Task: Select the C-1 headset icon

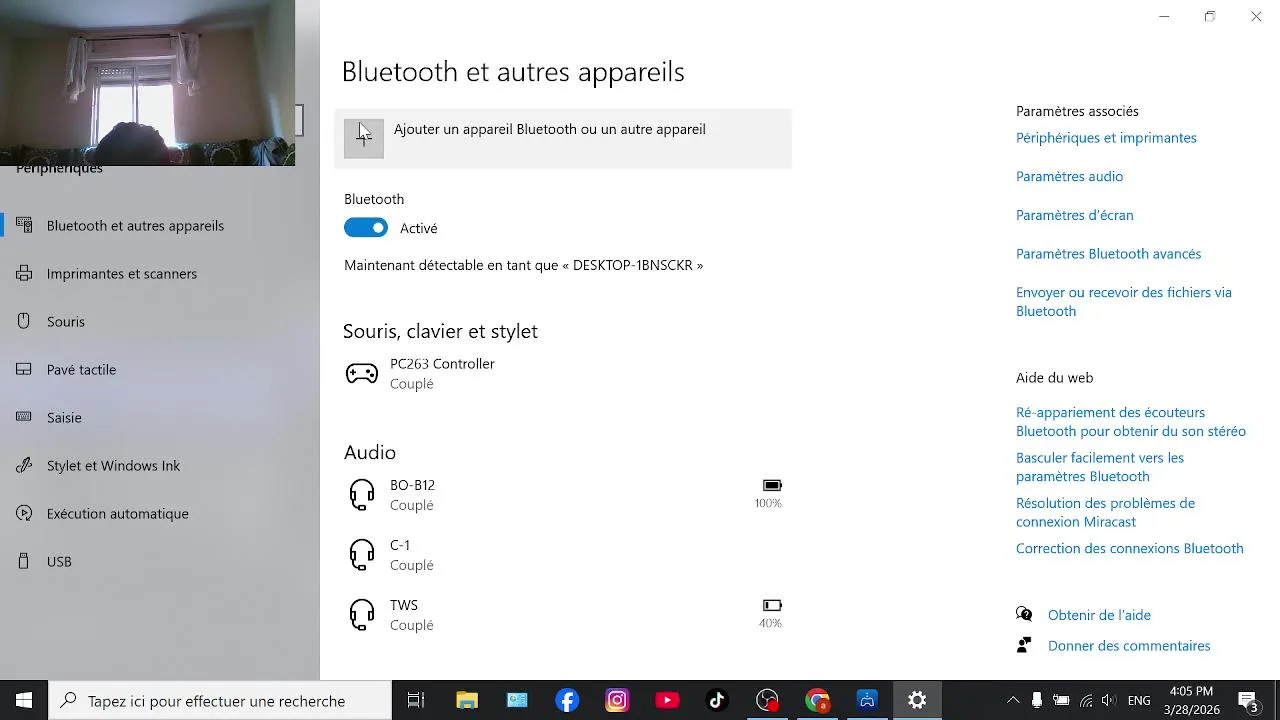Action: (x=362, y=554)
